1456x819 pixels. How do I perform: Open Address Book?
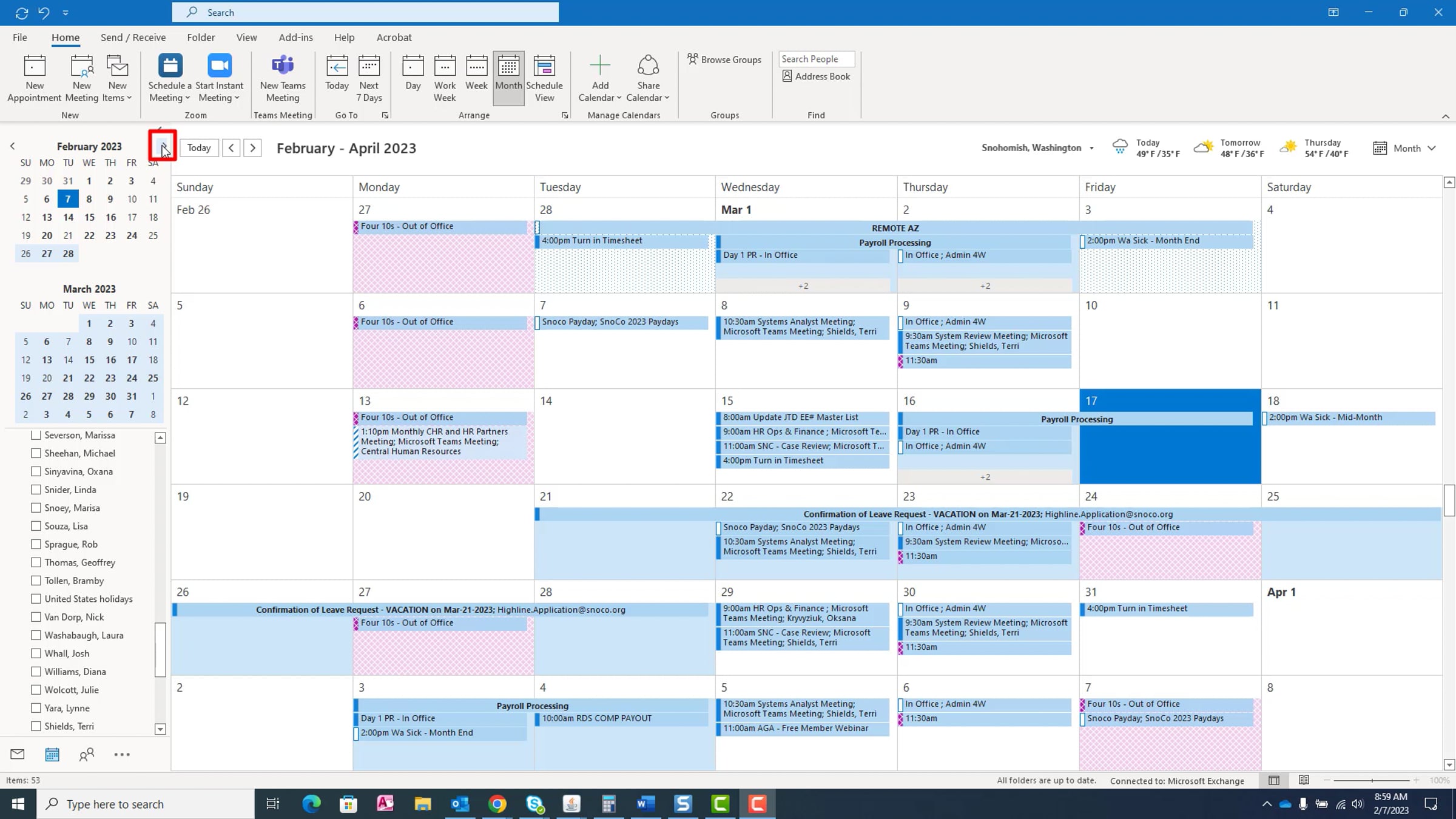coord(816,76)
